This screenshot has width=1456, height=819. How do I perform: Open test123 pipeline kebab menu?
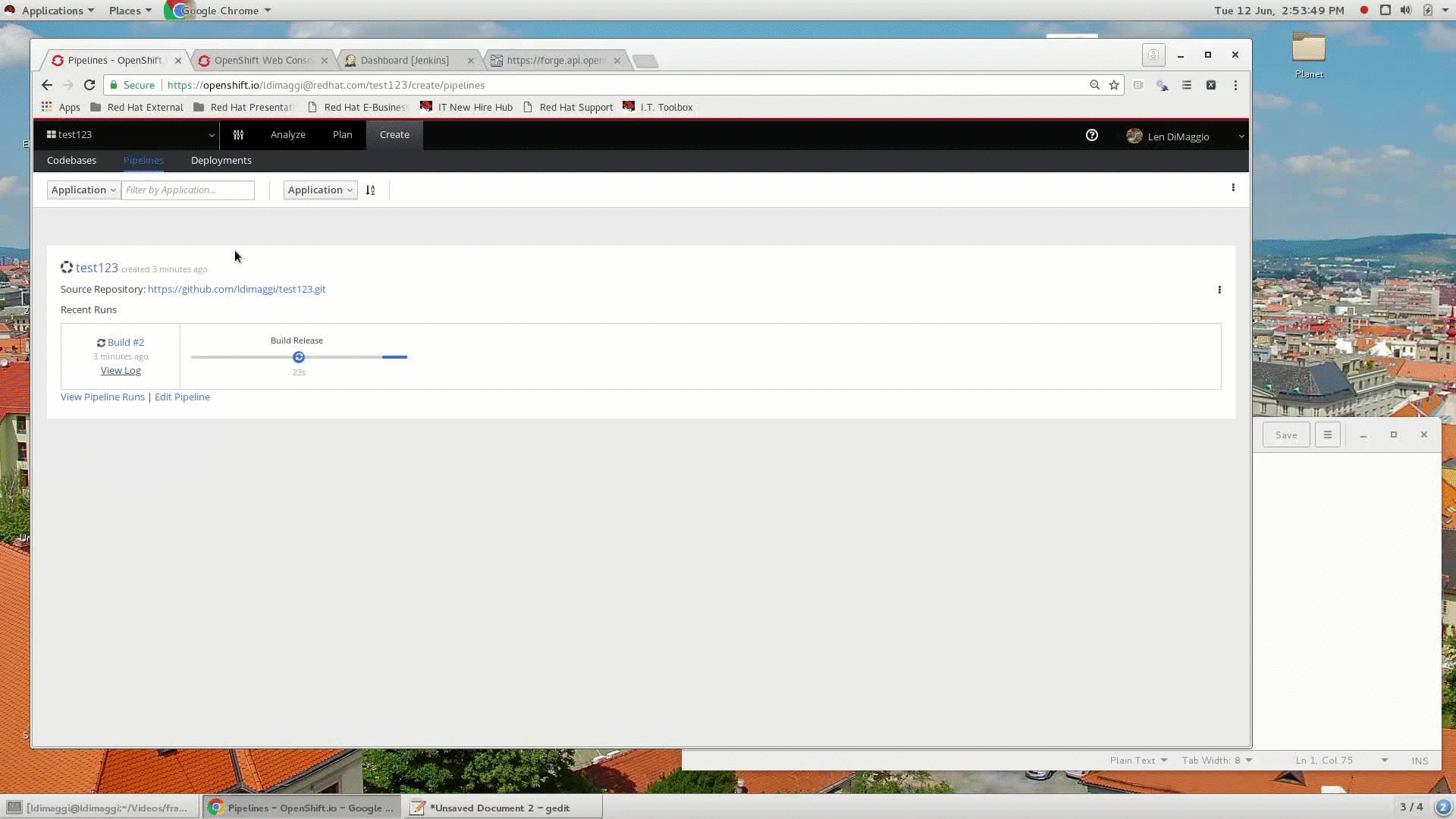coord(1219,290)
